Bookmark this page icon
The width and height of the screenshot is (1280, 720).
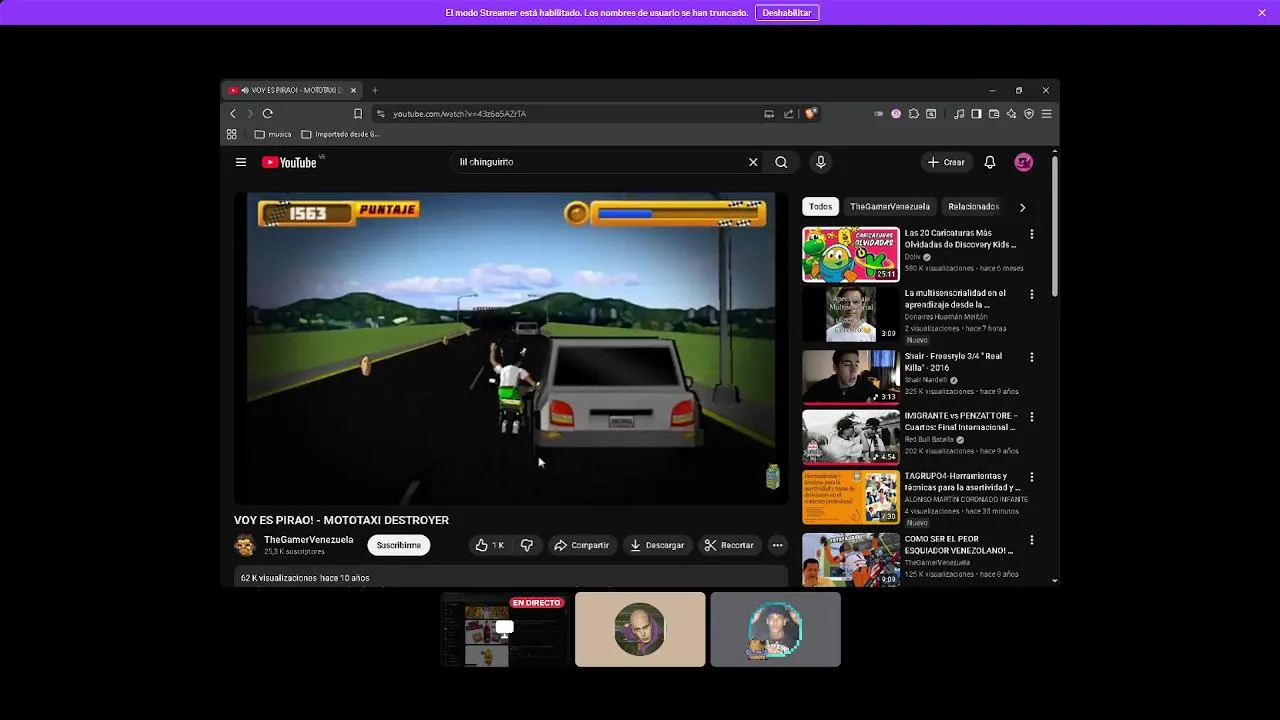tap(358, 114)
